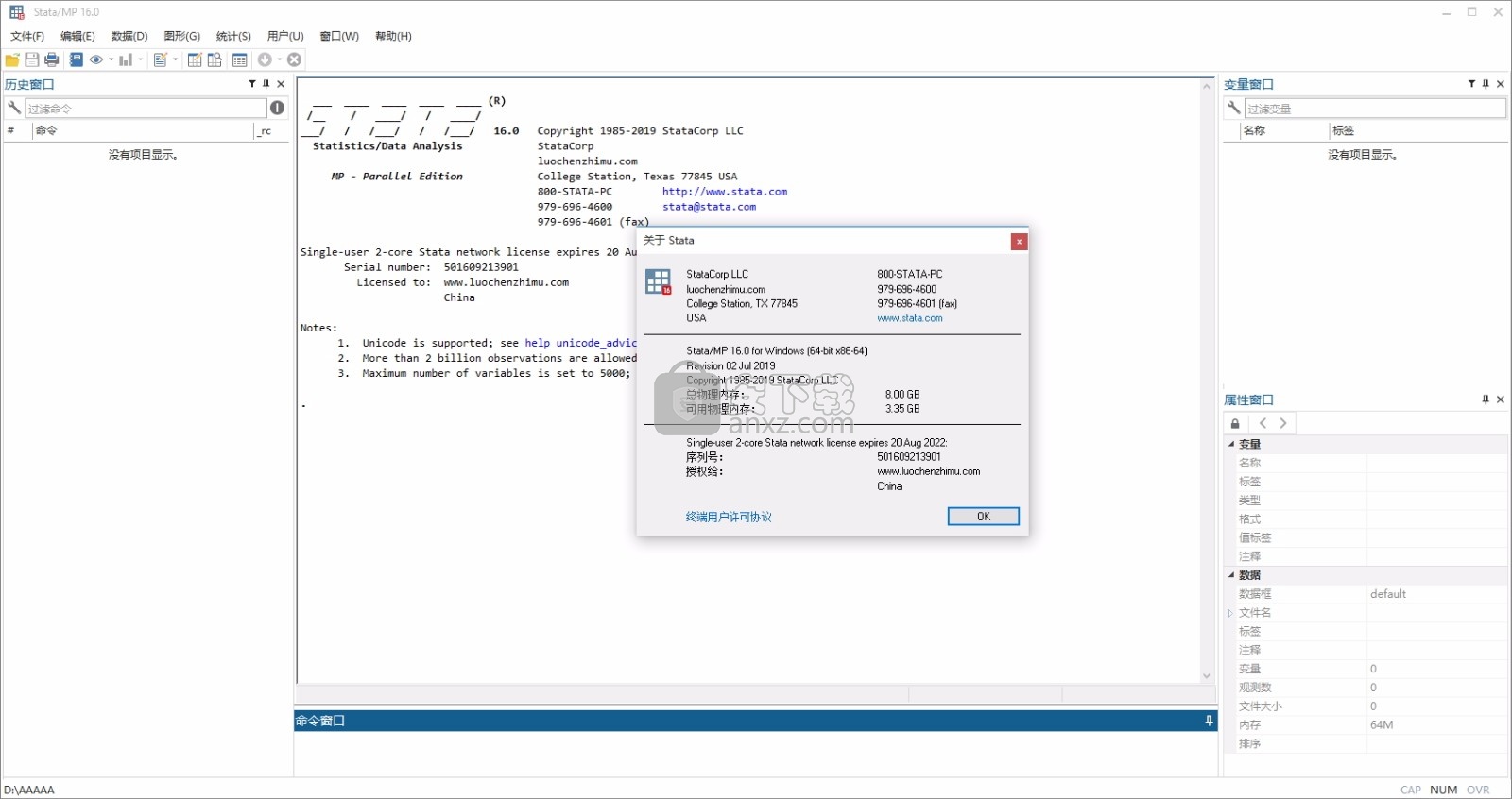Image resolution: width=1512 pixels, height=799 pixels.
Task: Click filter funnel icon in 变量窗口 panel
Action: tap(1472, 84)
